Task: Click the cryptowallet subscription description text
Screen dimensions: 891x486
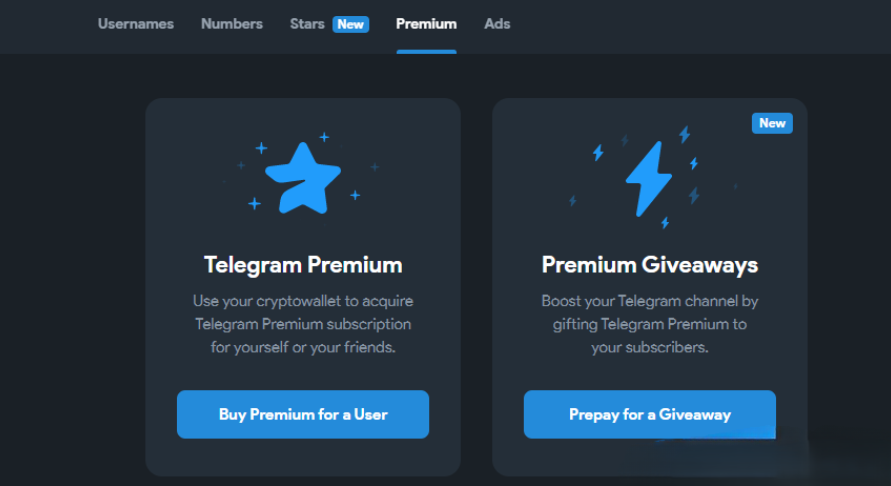Action: click(x=303, y=324)
